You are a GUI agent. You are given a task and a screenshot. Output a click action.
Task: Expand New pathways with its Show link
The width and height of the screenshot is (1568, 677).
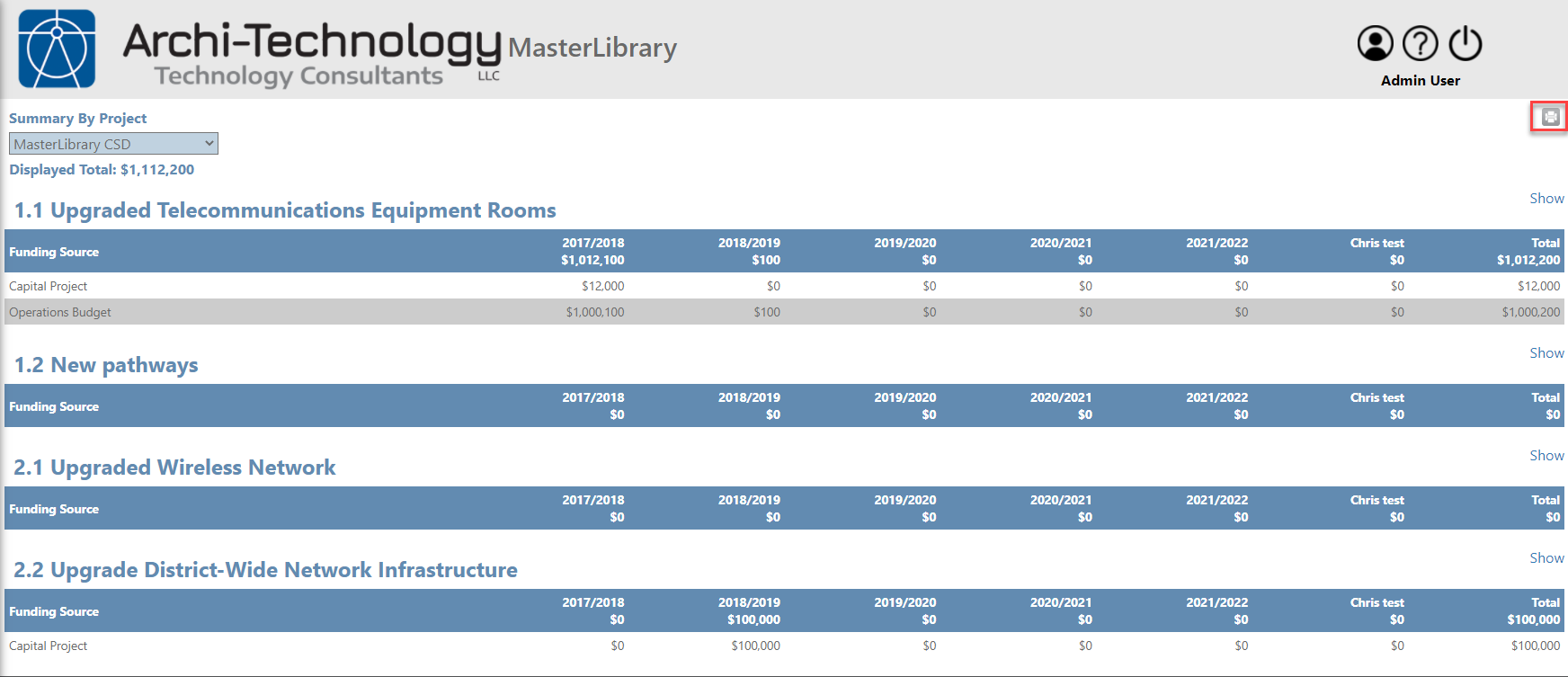[x=1546, y=353]
